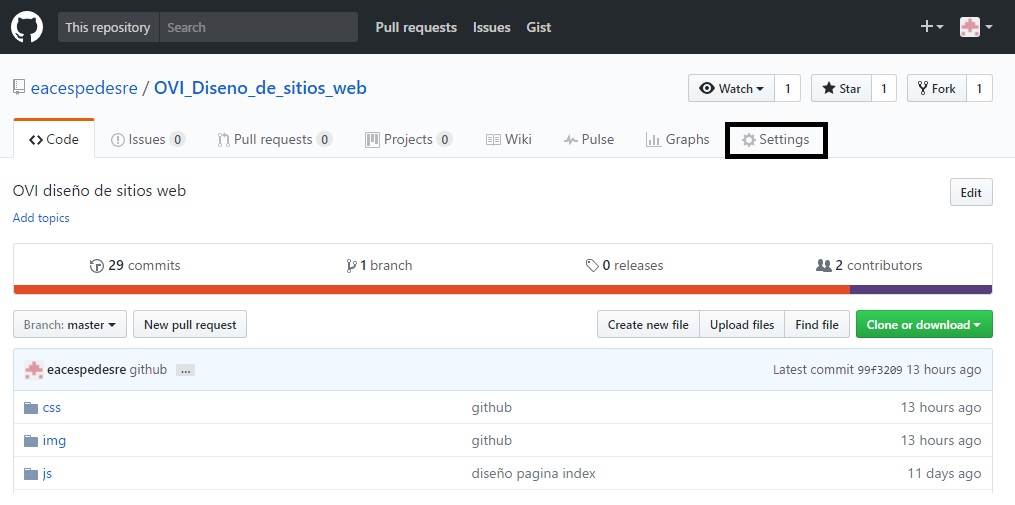Switch to the repository Pull requests tab
Viewport: 1015px width, 505px height.
coord(275,139)
